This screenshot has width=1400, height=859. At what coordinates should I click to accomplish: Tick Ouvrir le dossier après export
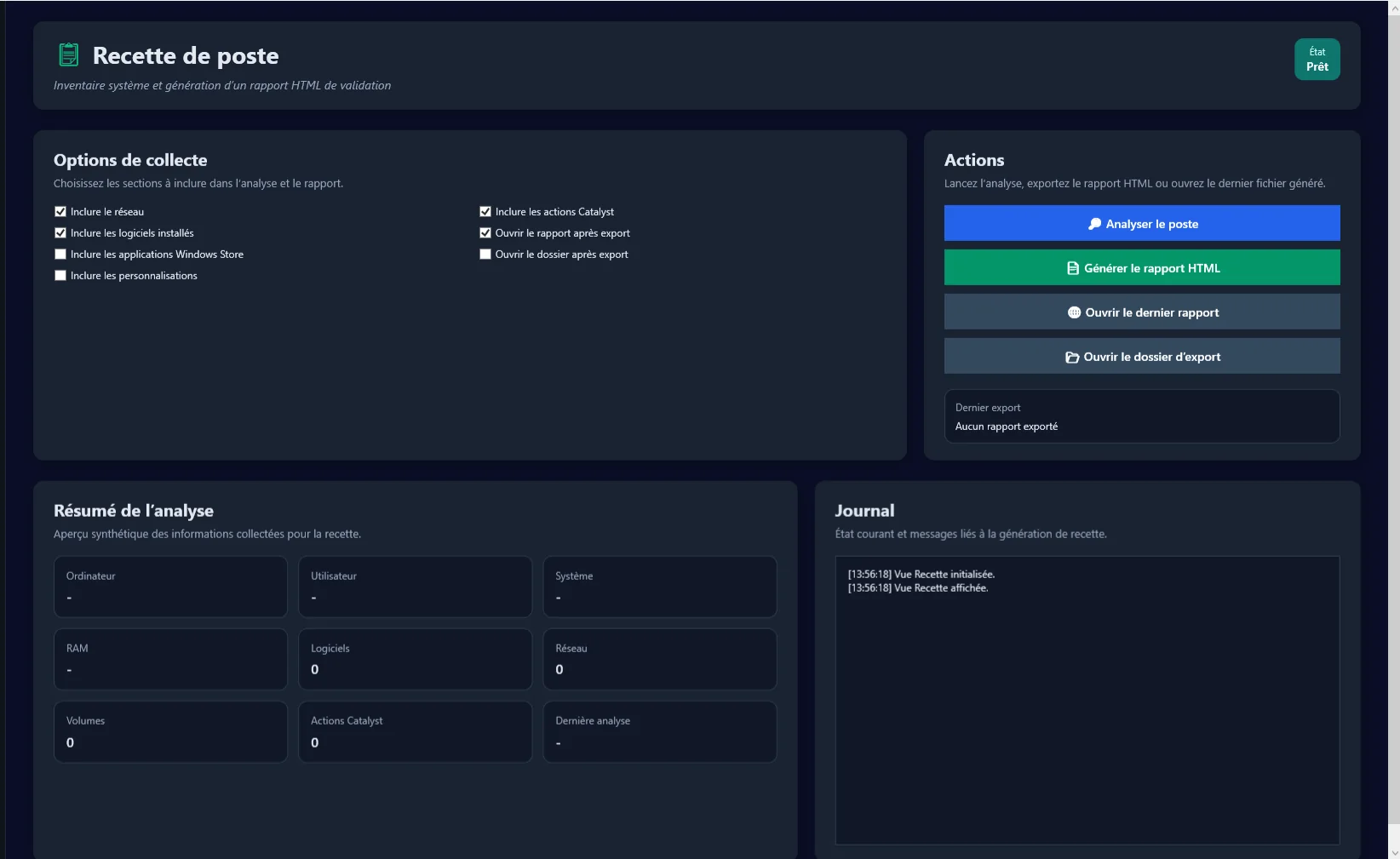point(485,255)
